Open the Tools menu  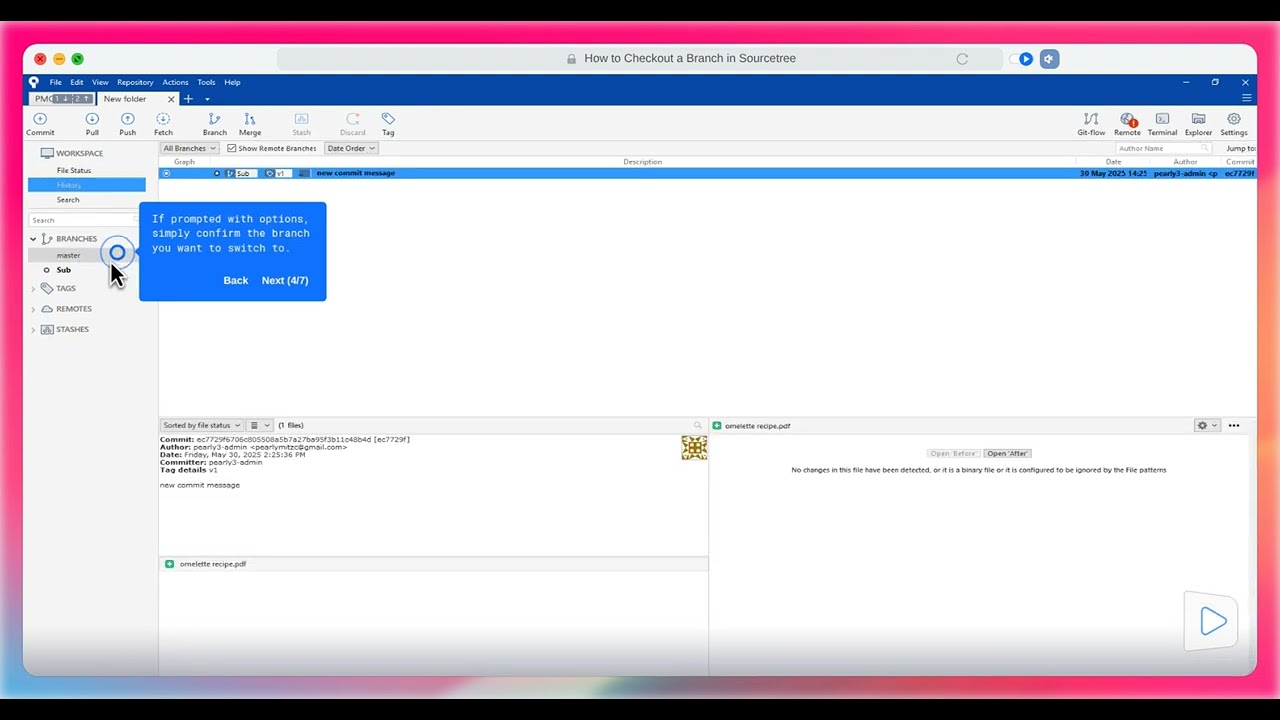click(206, 82)
